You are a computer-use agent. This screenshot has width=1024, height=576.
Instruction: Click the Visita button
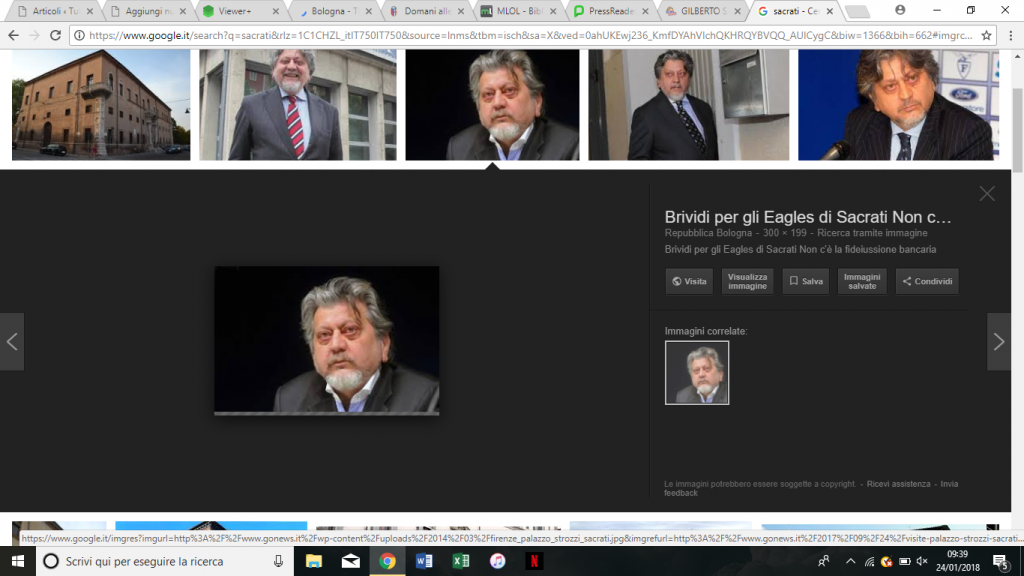[x=689, y=281]
